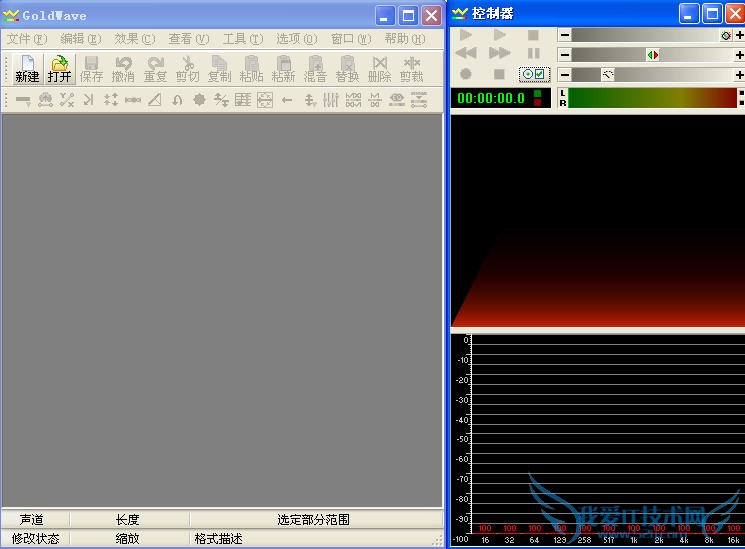Click the Paste (粘贴) toolbar icon
Image resolution: width=745 pixels, height=549 pixels.
click(x=251, y=68)
